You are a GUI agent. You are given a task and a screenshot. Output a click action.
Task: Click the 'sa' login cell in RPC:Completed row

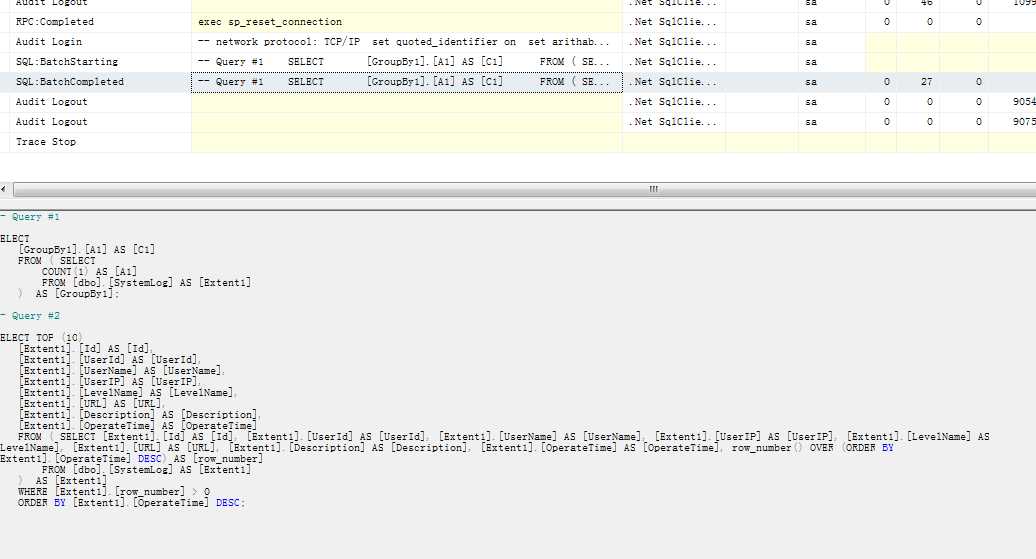831,22
